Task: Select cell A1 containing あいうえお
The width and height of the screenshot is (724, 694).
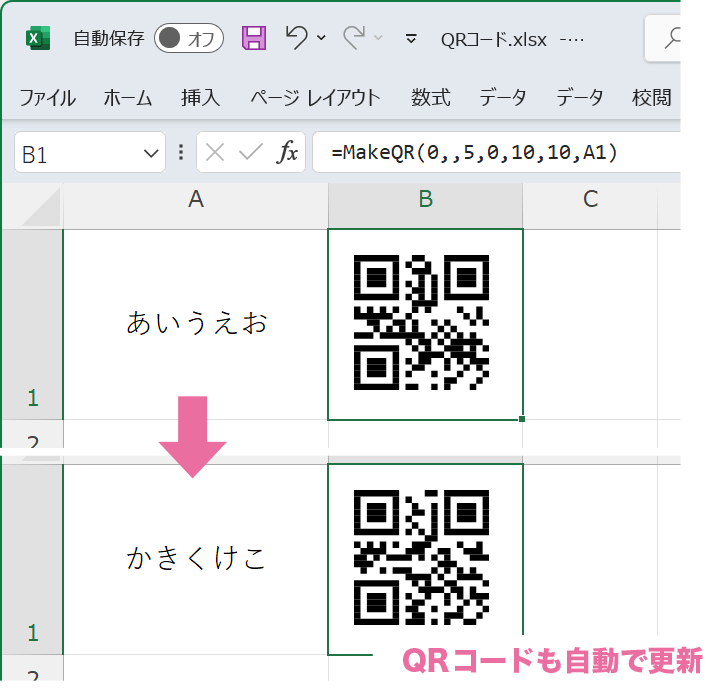Action: pos(196,325)
